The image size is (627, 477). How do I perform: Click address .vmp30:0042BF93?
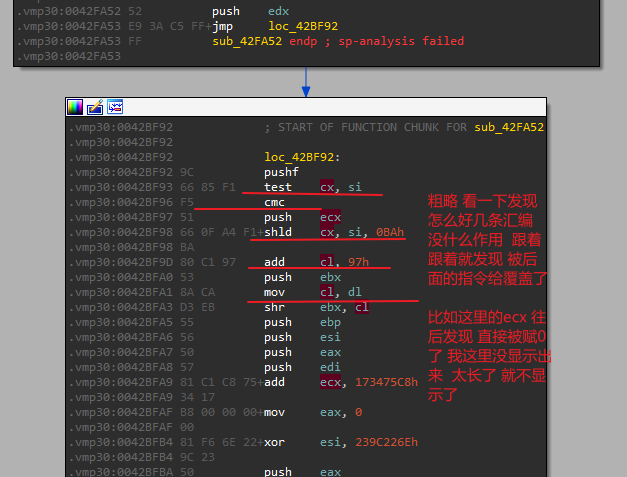[121, 187]
